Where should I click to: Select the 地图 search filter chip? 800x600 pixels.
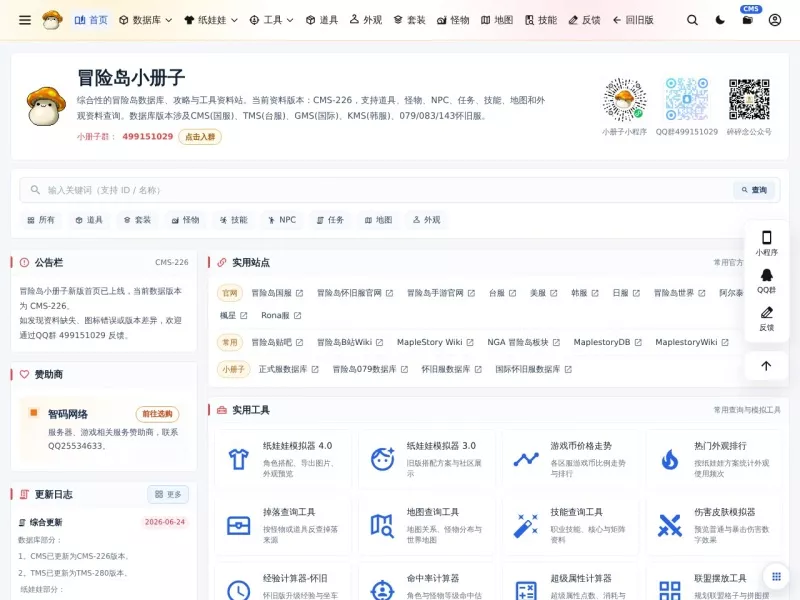pos(378,220)
